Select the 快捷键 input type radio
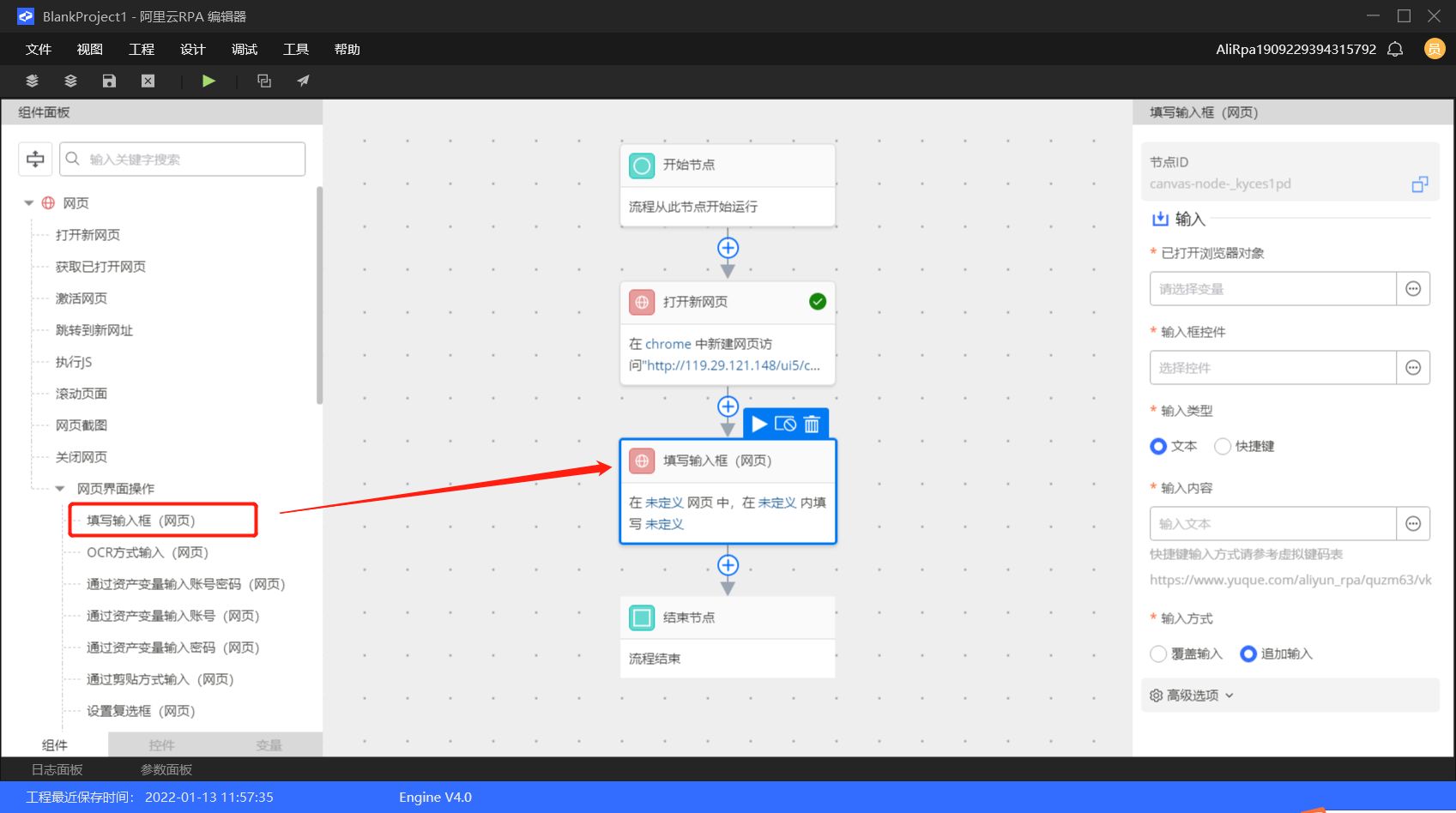This screenshot has height=813, width=1456. [1223, 446]
